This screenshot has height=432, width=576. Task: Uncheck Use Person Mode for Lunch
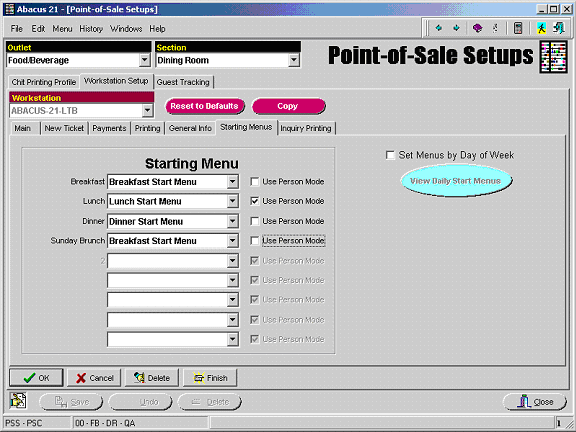coord(255,201)
